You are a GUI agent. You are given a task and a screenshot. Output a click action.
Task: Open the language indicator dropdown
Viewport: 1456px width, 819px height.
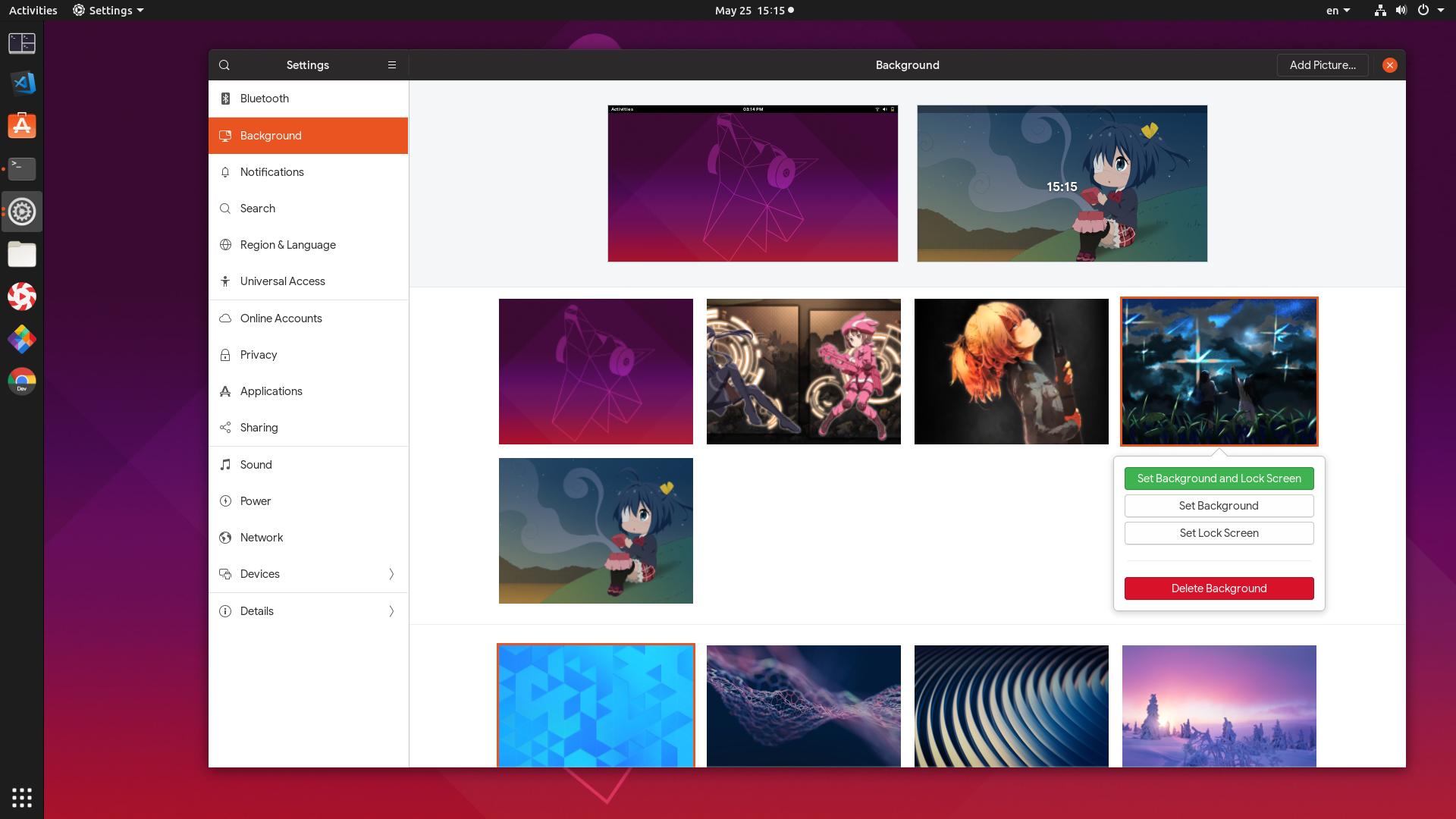pyautogui.click(x=1338, y=10)
